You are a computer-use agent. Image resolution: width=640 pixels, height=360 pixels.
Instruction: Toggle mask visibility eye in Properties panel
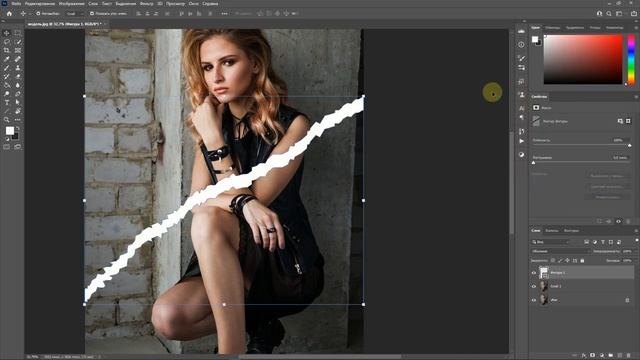coord(618,221)
